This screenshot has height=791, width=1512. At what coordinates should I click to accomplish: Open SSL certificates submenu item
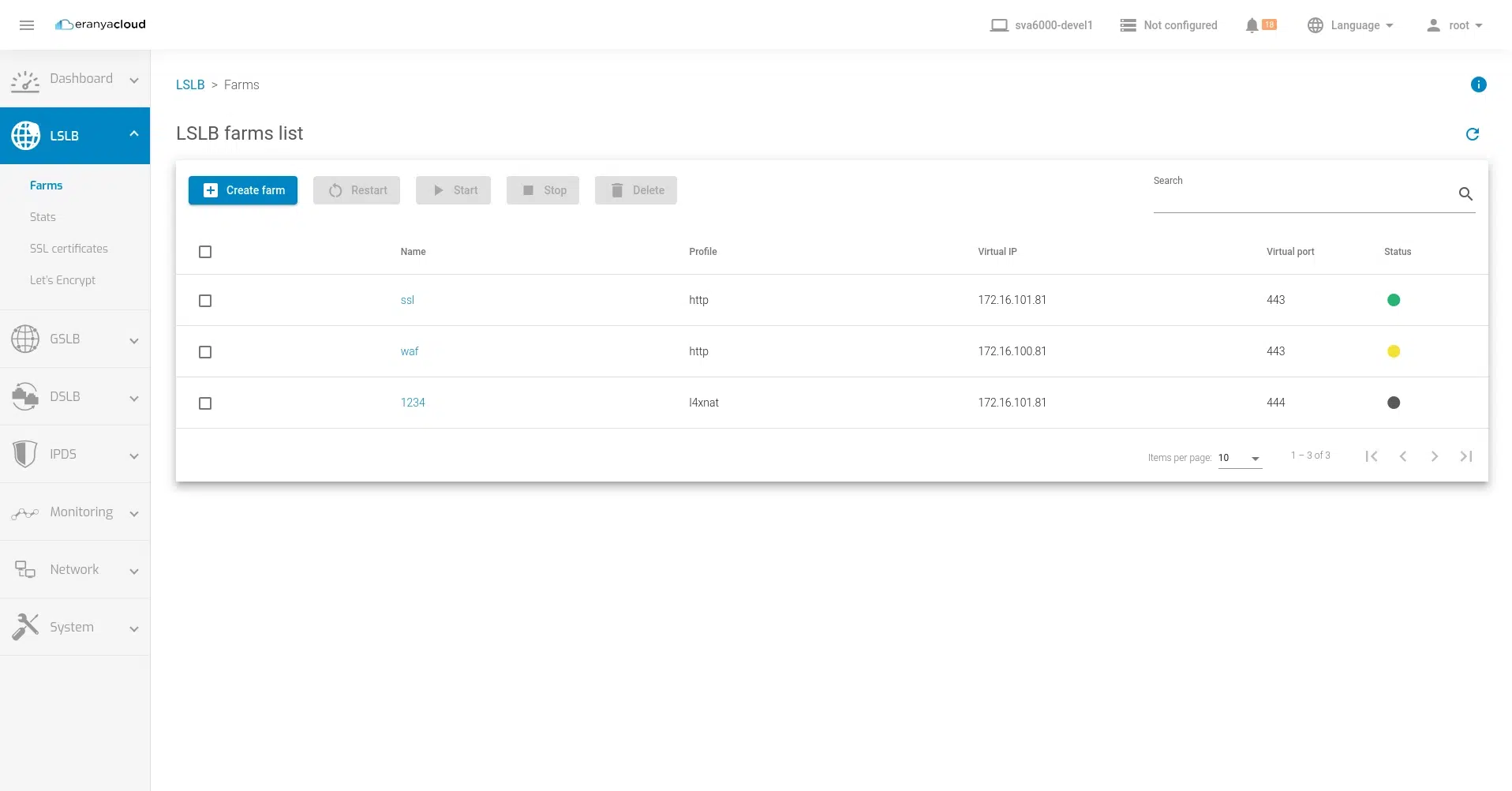pos(69,249)
